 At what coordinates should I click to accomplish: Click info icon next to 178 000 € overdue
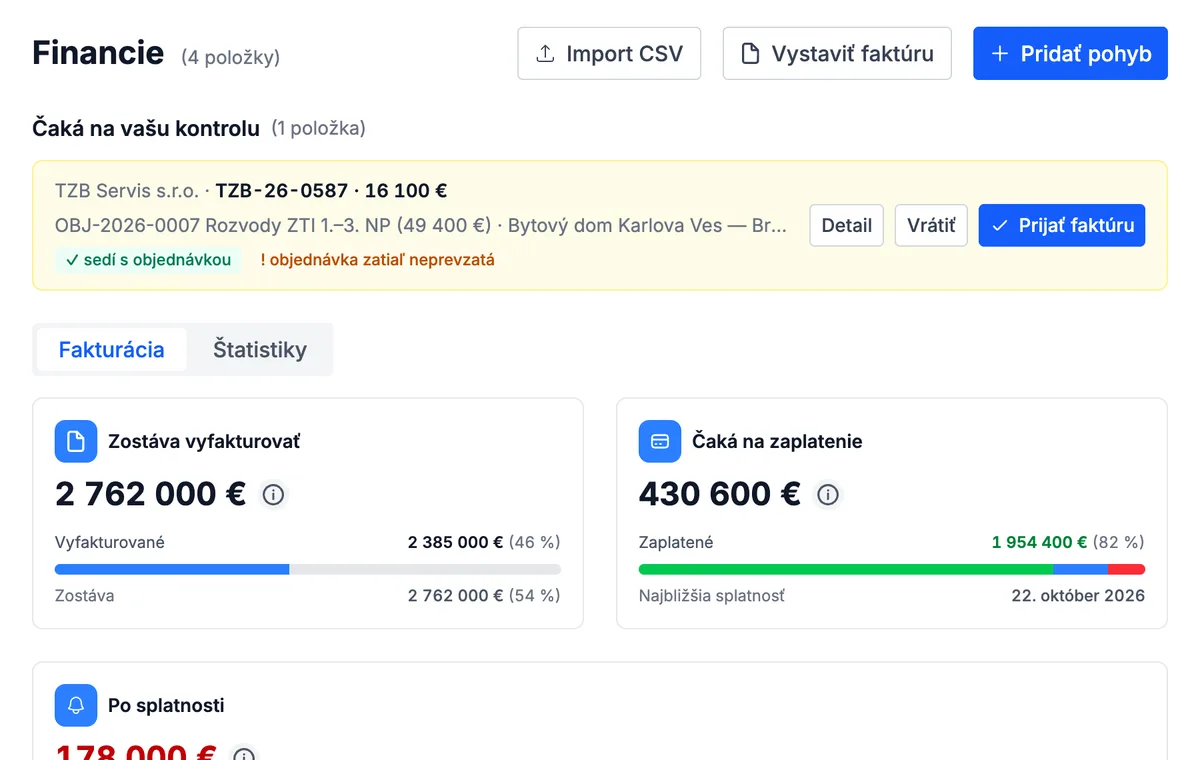pos(244,755)
